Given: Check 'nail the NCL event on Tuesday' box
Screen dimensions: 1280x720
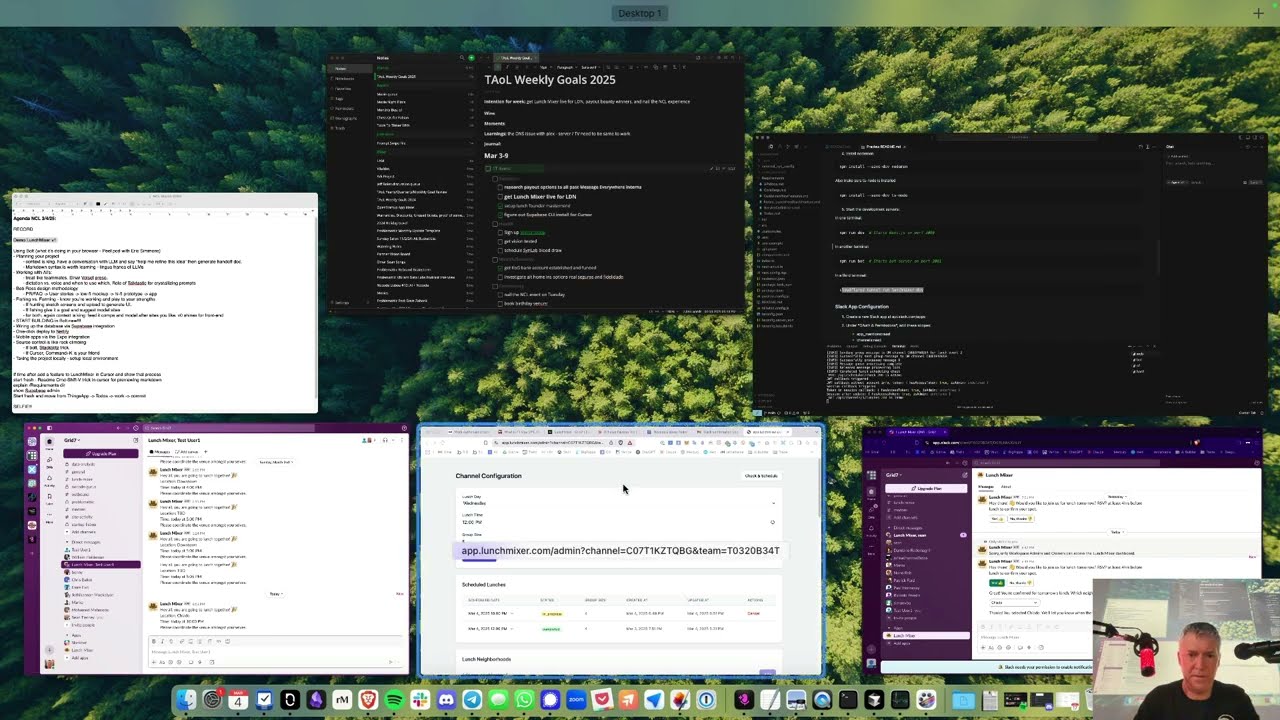Looking at the screenshot, I should 499,295.
